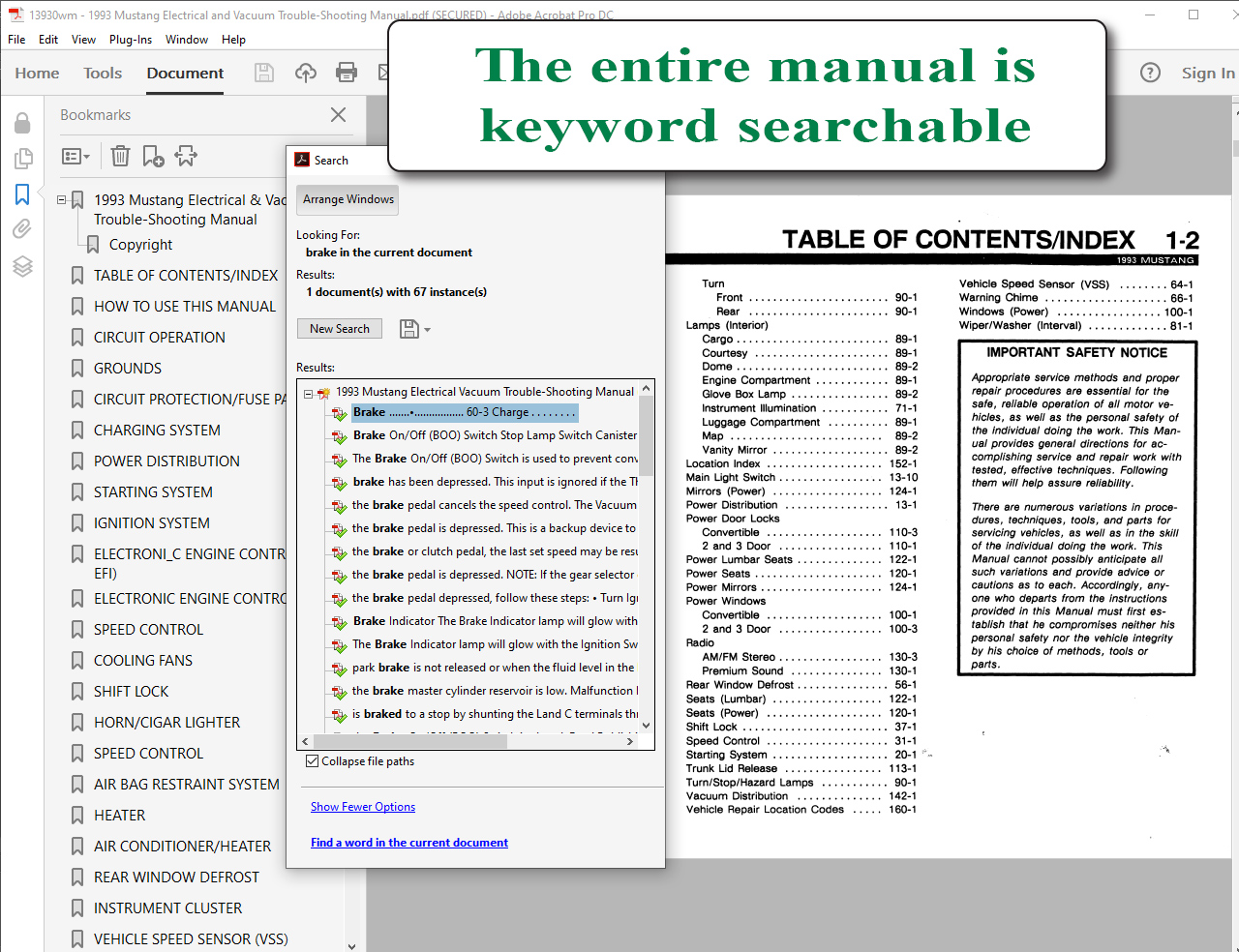Open the page thumbnails sidebar icon
The width and height of the screenshot is (1239, 952).
(22, 159)
